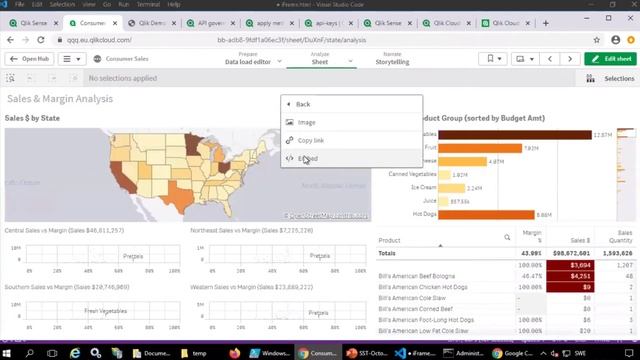Viewport: 640px width, 360px height.
Task: Bookmark this page with the star
Action: pyautogui.click(x=597, y=40)
